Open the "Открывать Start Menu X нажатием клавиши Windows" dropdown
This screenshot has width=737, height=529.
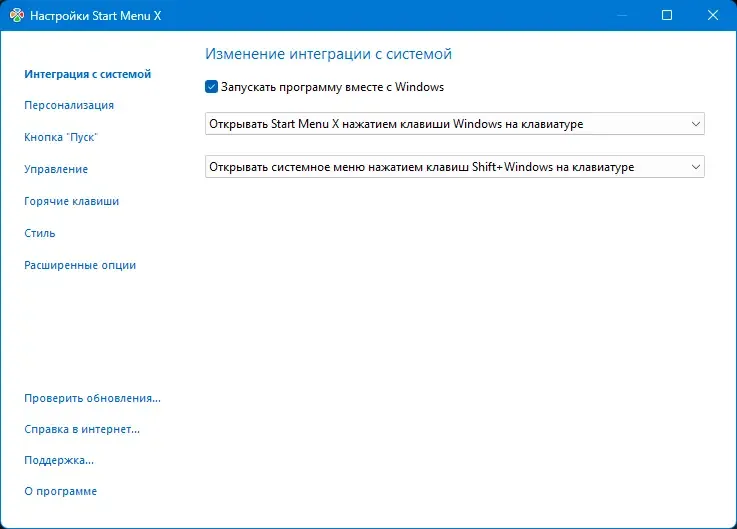point(455,124)
